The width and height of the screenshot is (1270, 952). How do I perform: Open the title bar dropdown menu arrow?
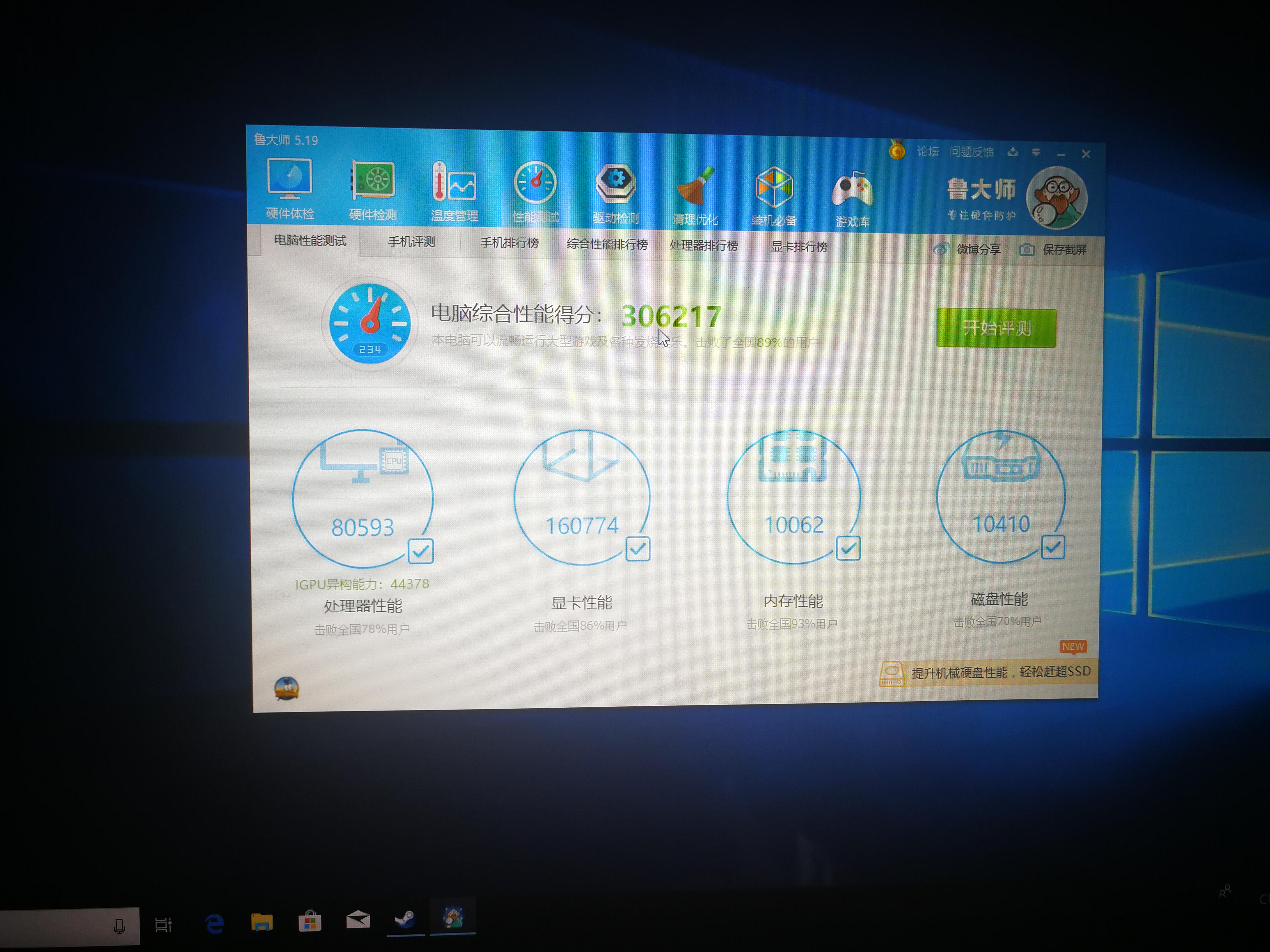click(x=1036, y=153)
